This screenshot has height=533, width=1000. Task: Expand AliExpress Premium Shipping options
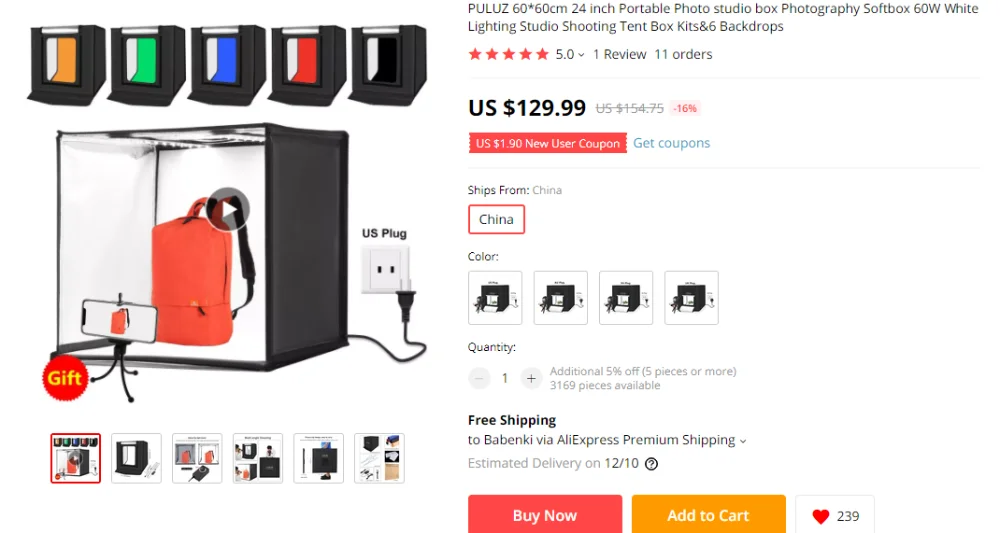pos(743,441)
